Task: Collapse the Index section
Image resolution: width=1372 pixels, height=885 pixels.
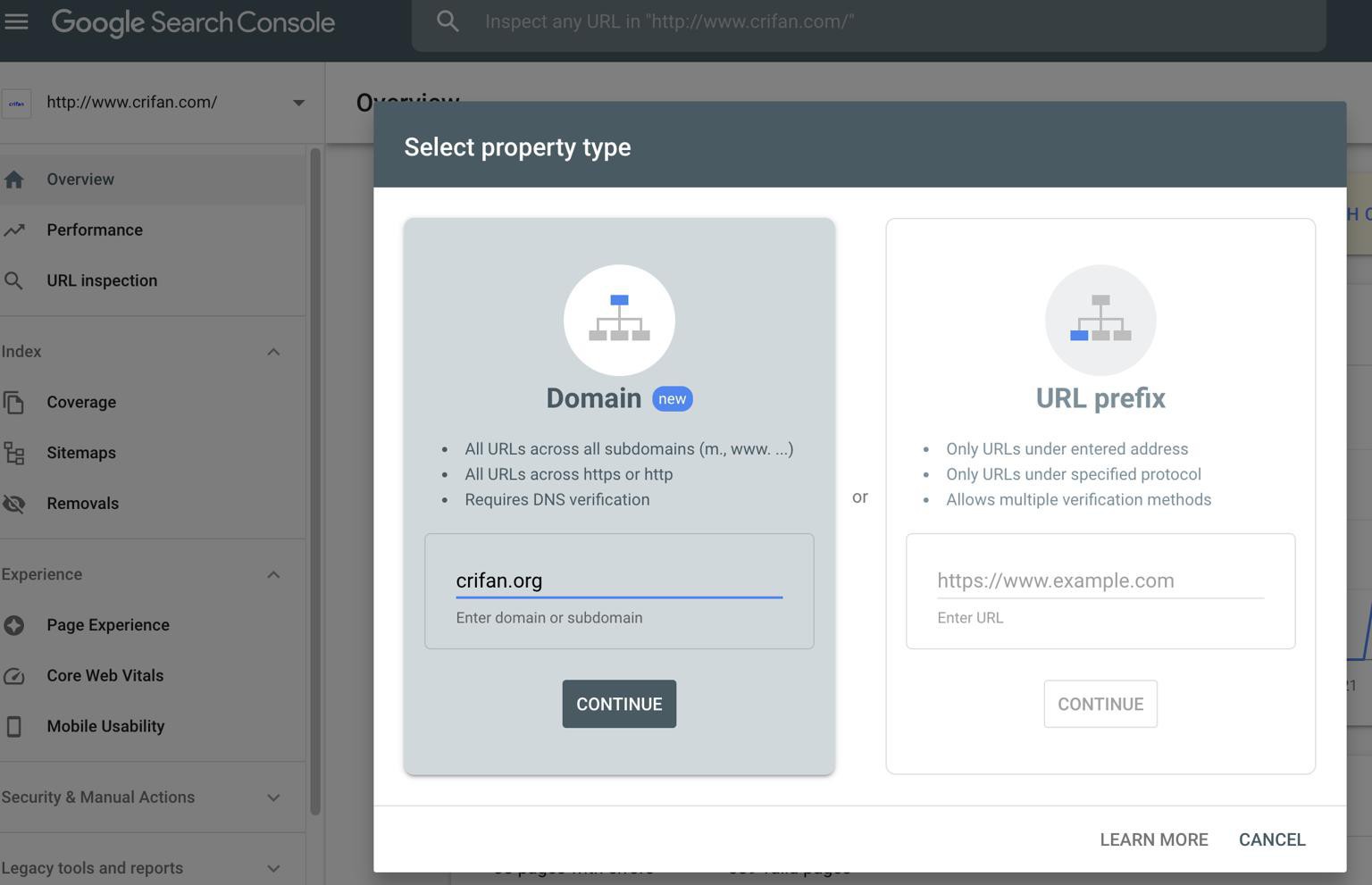Action: pyautogui.click(x=273, y=352)
